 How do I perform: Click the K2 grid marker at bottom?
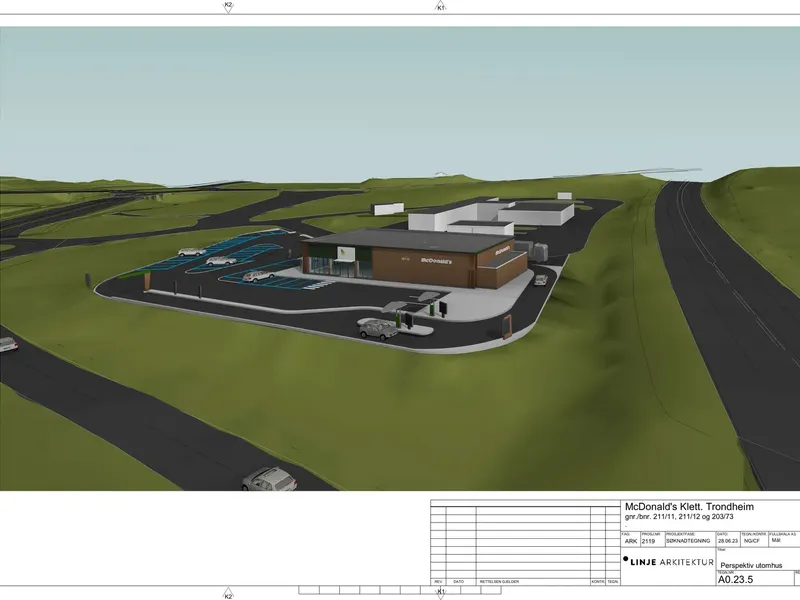tap(228, 595)
